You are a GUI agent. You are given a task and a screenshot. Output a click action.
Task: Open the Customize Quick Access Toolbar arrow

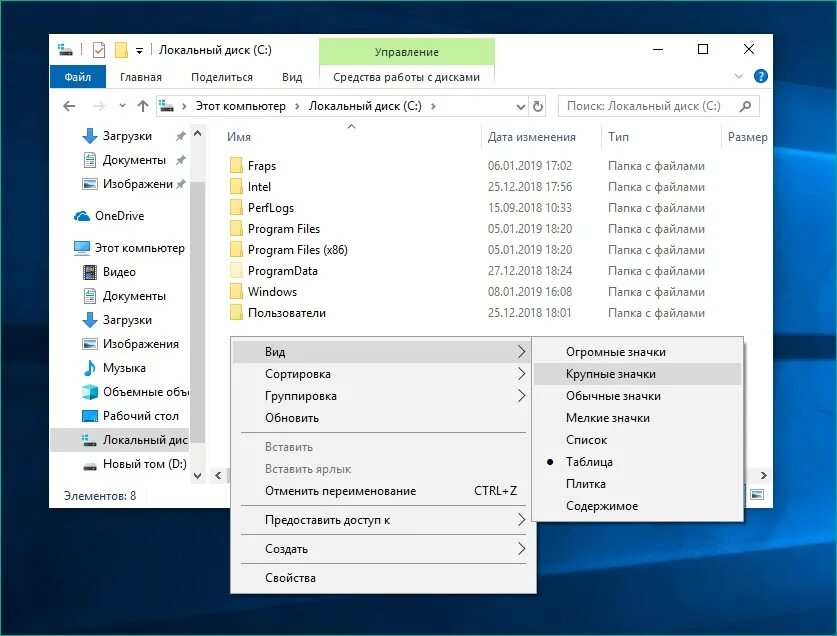[x=139, y=51]
